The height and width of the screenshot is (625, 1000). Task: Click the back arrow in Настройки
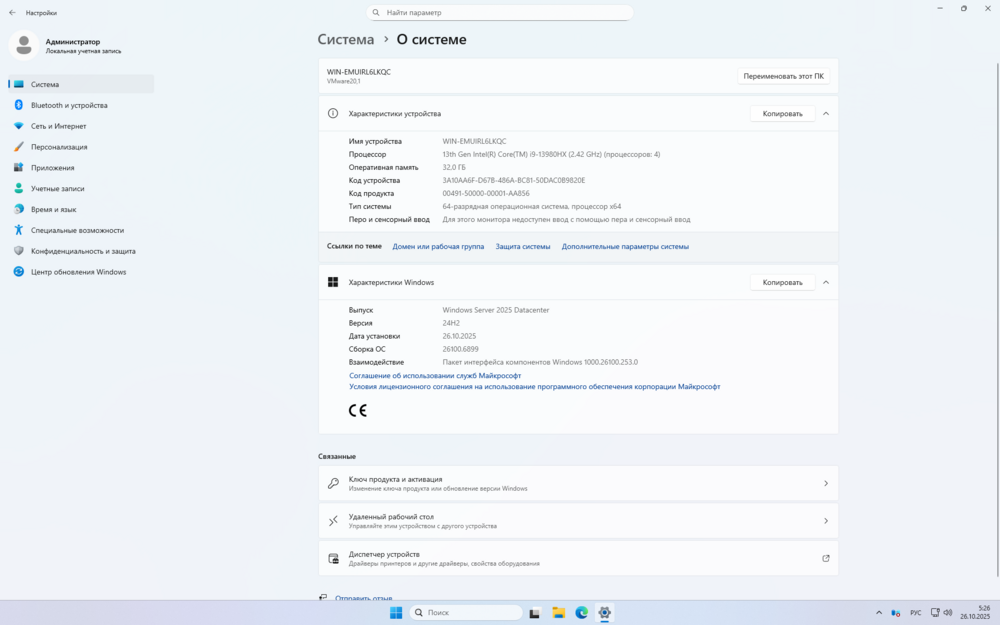(12, 13)
